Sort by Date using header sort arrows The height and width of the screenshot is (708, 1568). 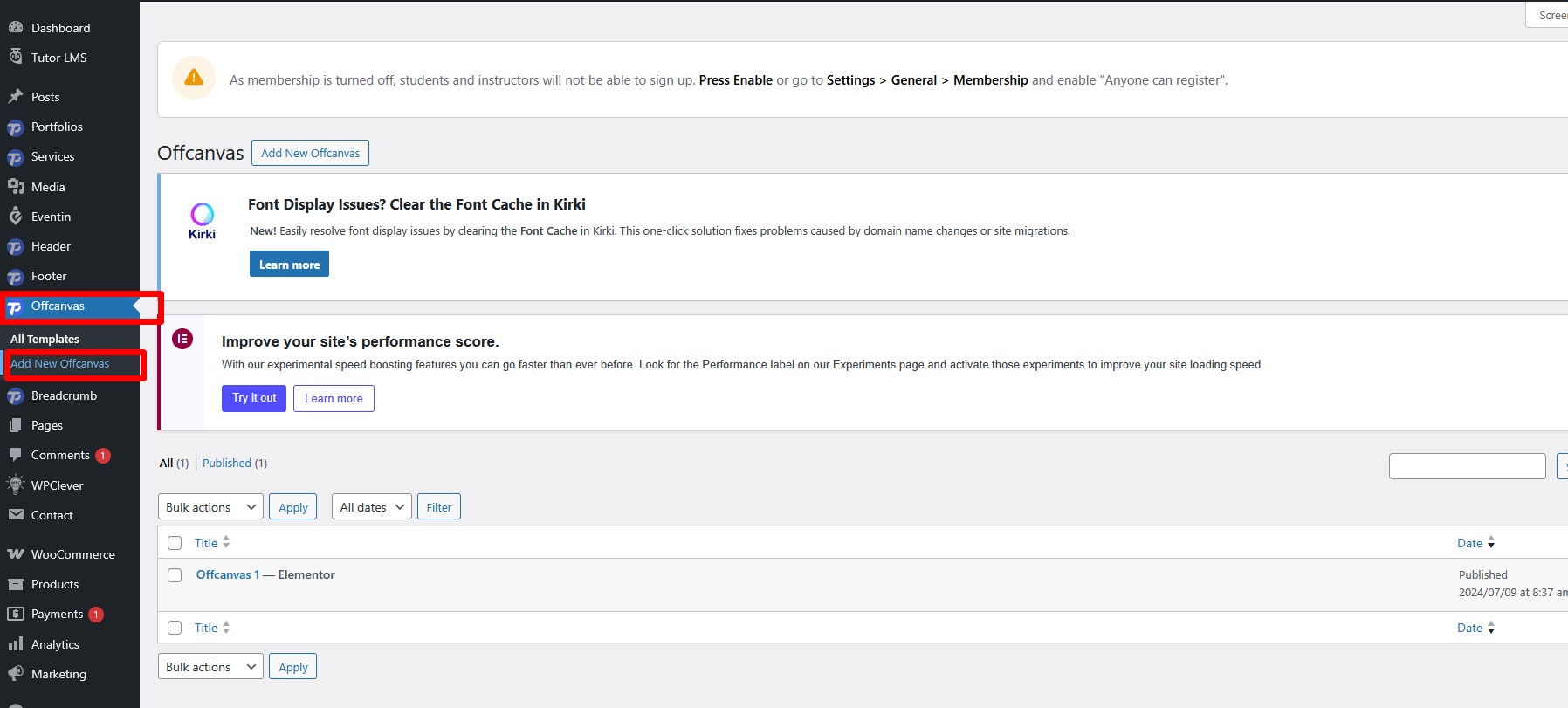(1491, 543)
